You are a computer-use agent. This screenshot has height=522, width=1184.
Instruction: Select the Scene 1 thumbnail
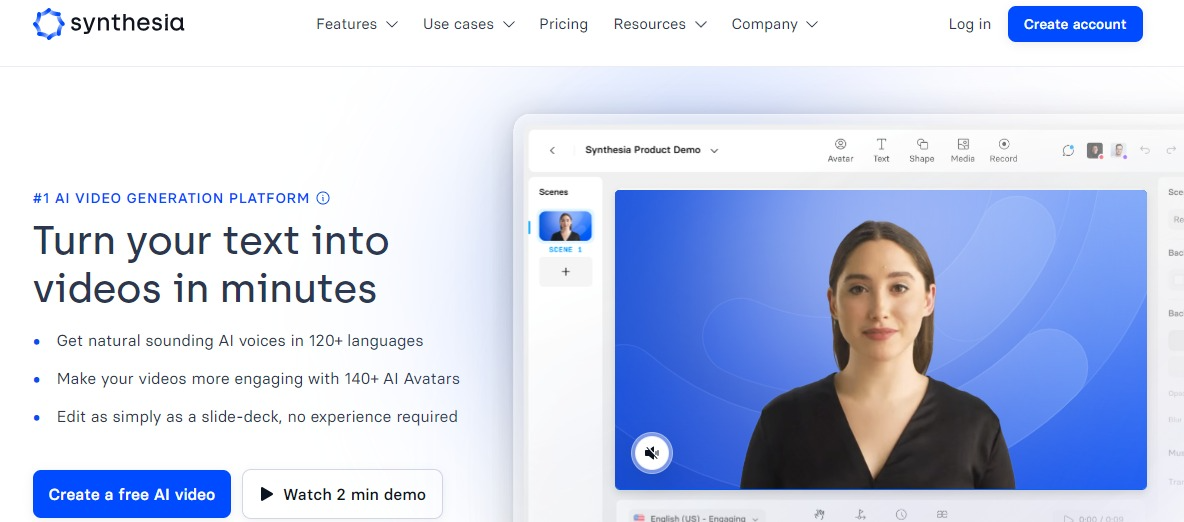565,227
